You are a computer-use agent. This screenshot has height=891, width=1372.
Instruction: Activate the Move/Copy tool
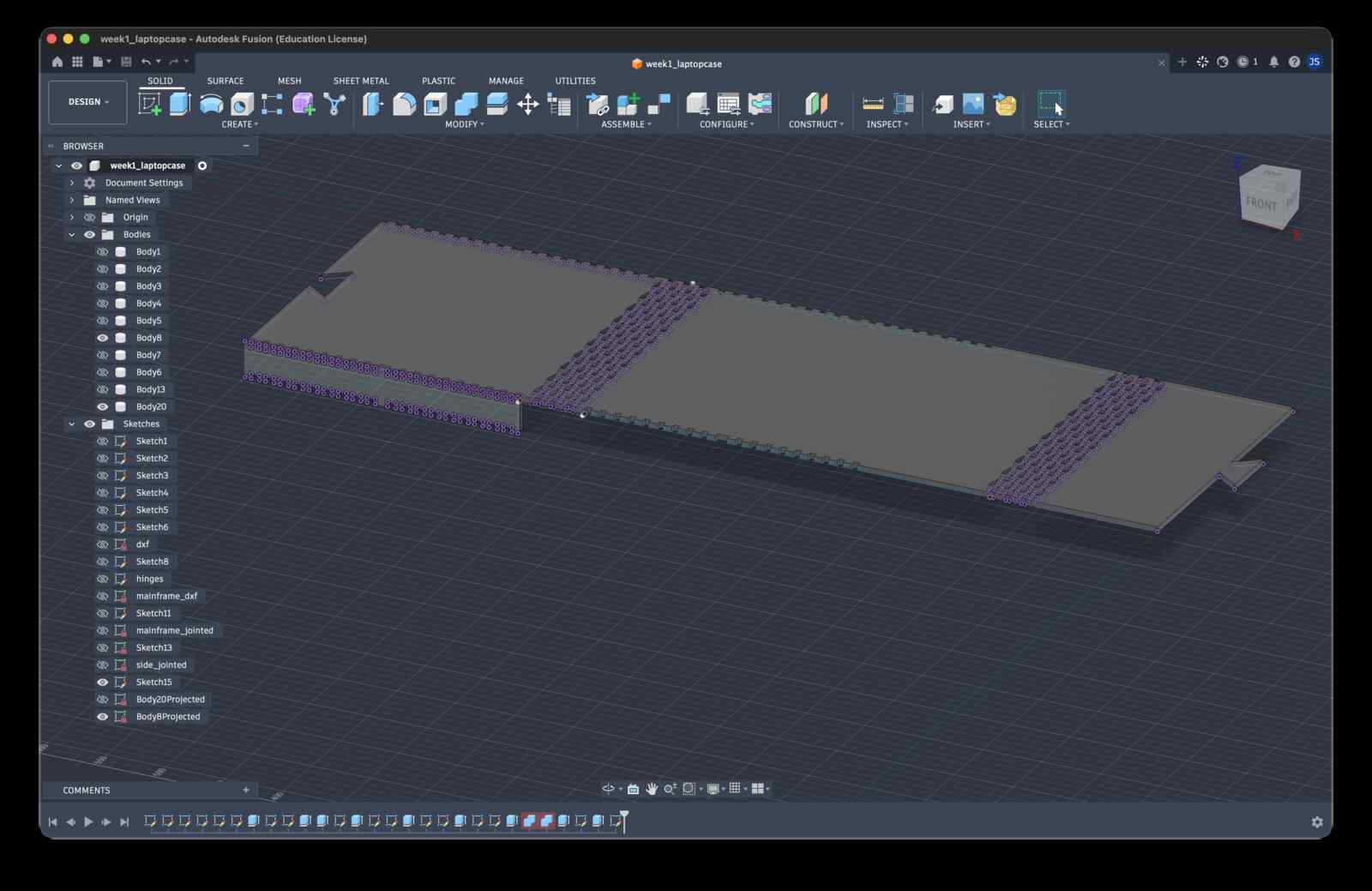pos(527,104)
